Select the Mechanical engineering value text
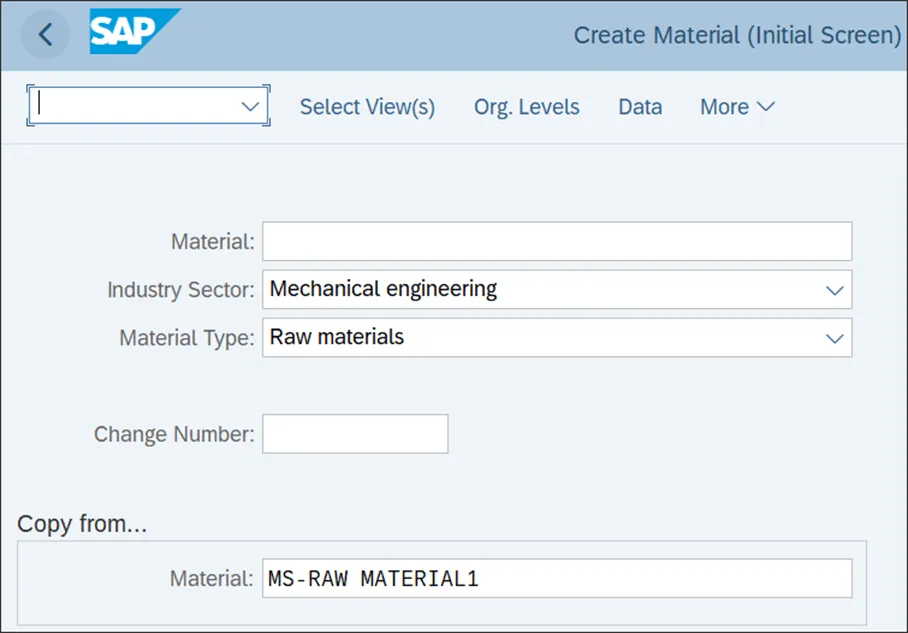Image resolution: width=908 pixels, height=633 pixels. click(383, 289)
